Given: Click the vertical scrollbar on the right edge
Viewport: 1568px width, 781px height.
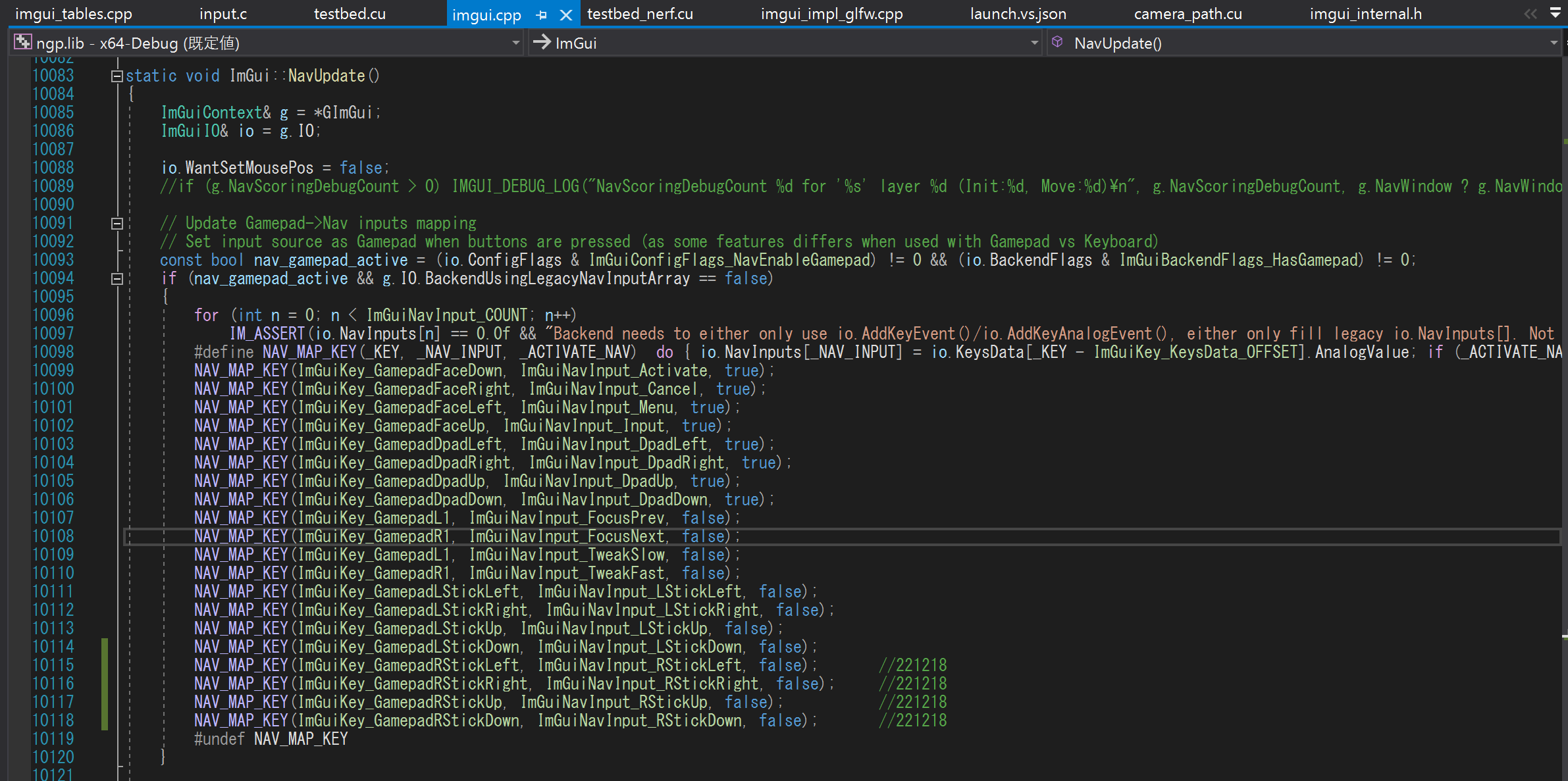Looking at the screenshot, I should (1564, 395).
